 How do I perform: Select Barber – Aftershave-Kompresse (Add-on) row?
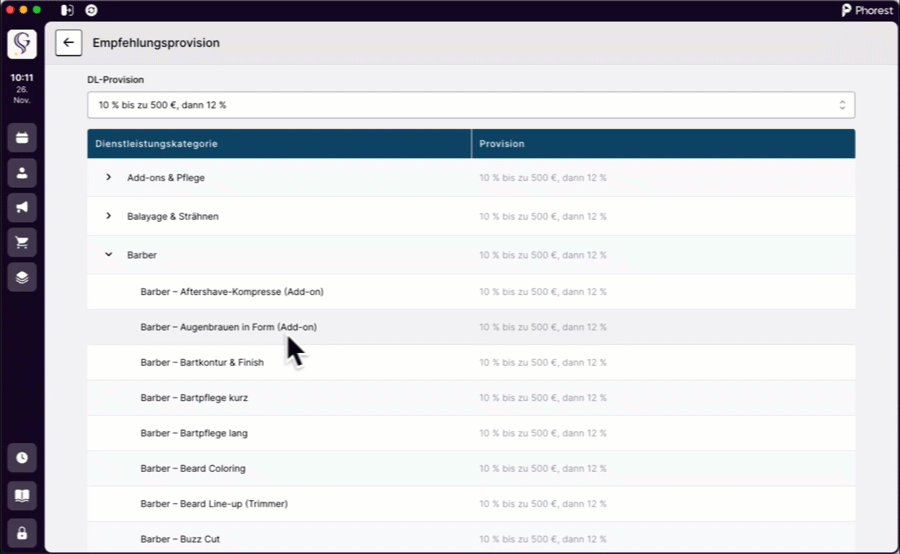pyautogui.click(x=232, y=292)
